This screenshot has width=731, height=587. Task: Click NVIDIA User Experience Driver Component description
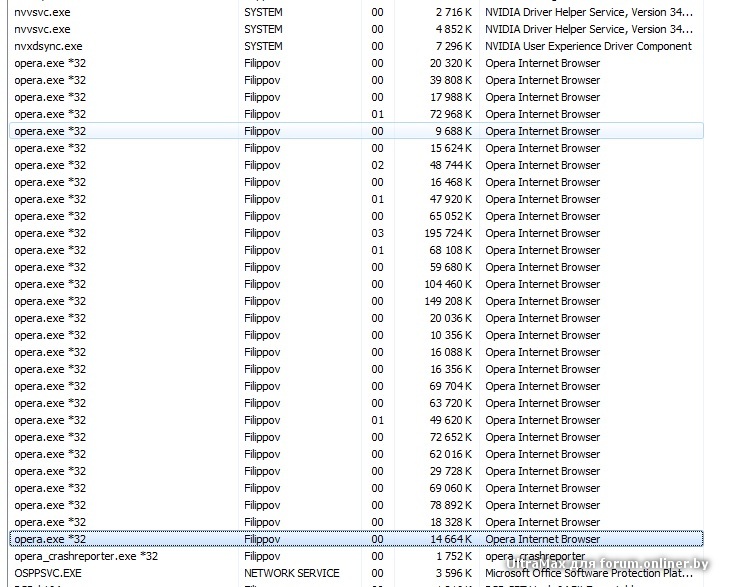tap(588, 46)
